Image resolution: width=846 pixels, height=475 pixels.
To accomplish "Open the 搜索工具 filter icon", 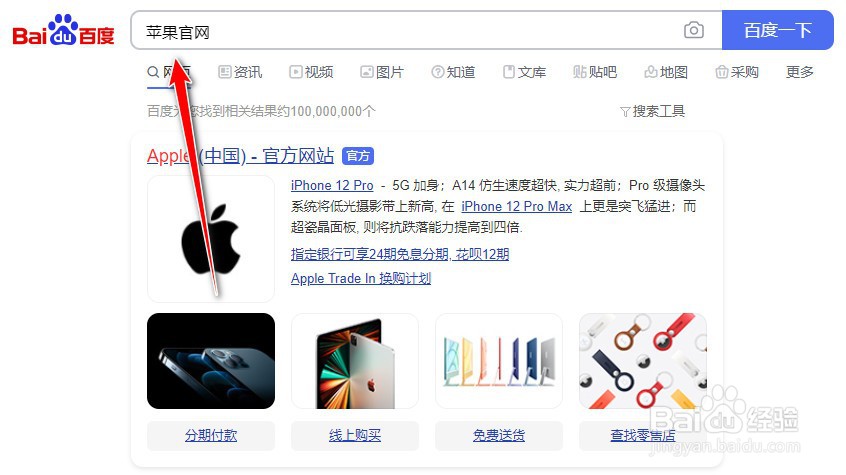I will coord(625,112).
